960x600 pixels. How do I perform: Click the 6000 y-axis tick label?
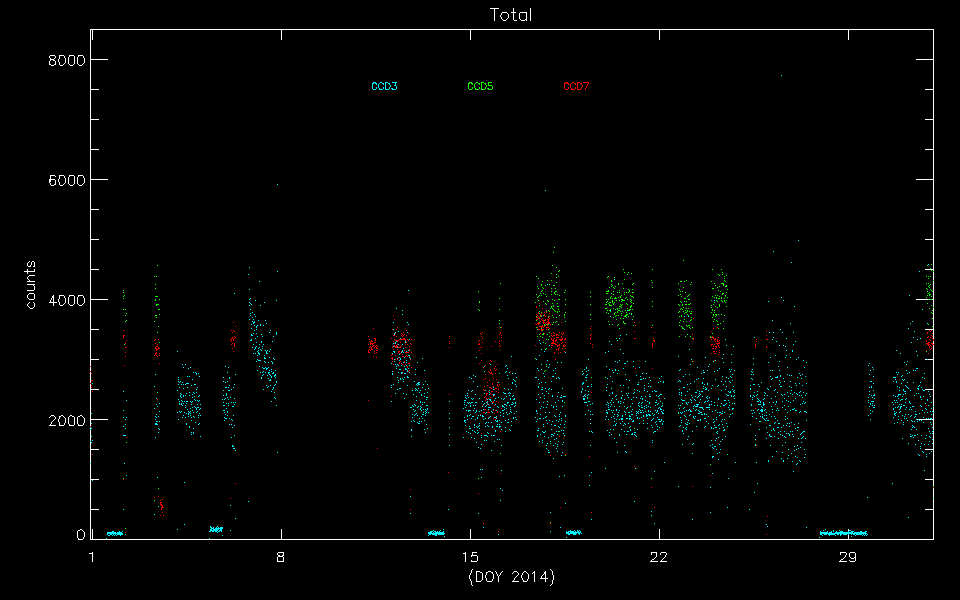65,180
